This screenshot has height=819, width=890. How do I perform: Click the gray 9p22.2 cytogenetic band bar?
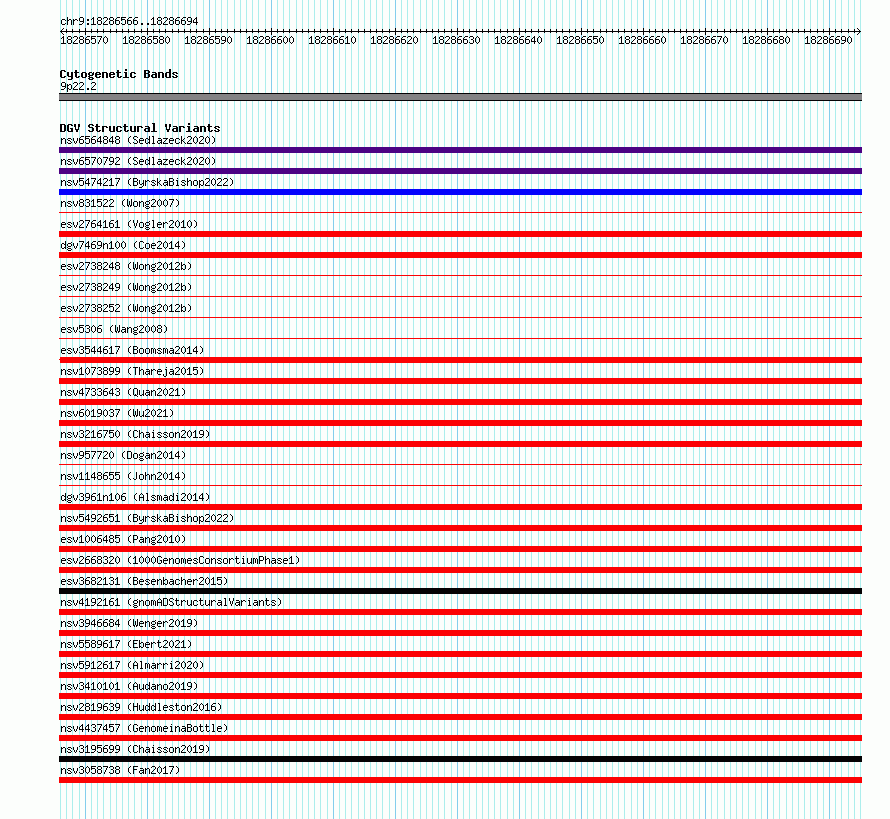[x=460, y=97]
